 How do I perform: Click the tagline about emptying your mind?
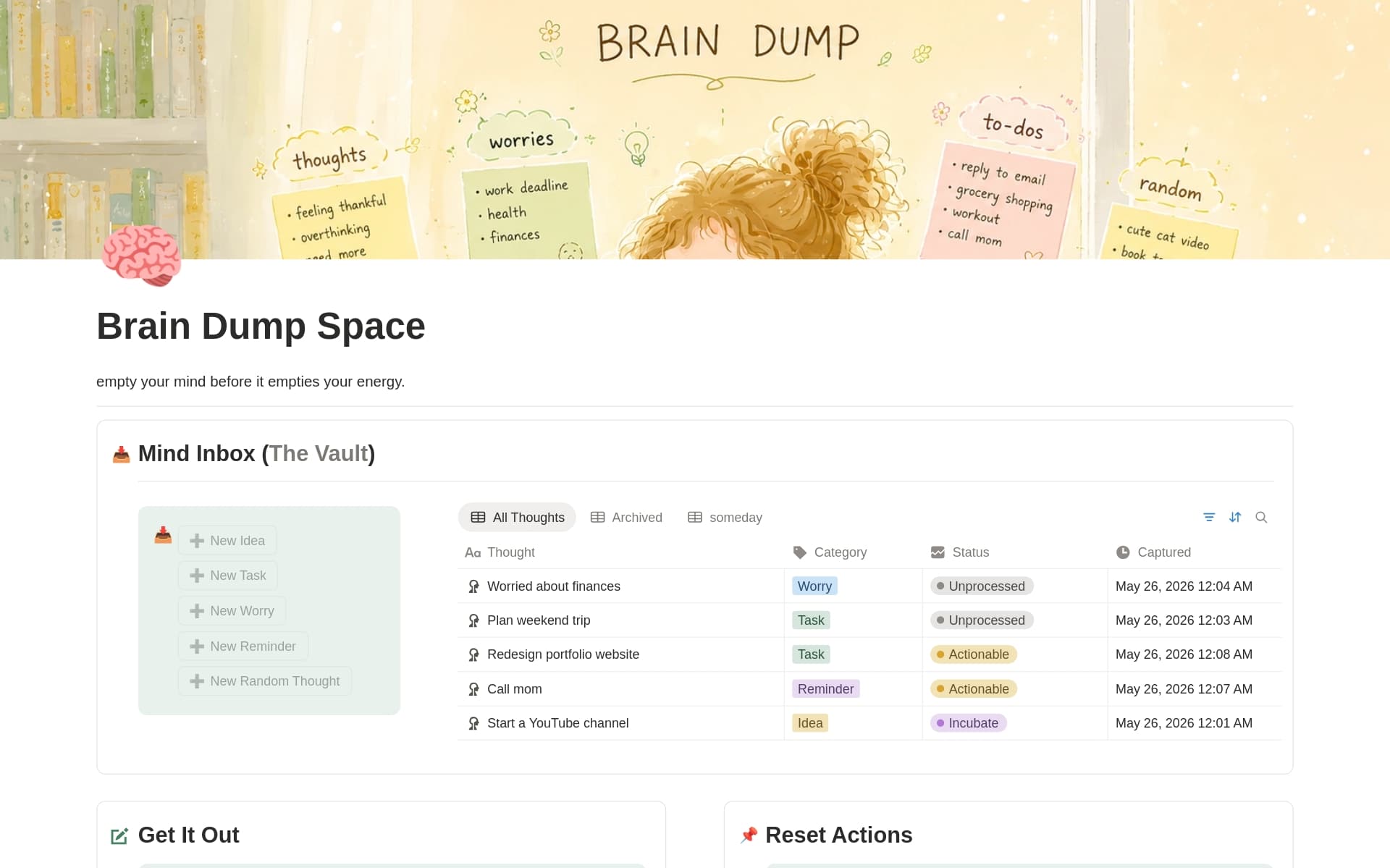(x=250, y=382)
